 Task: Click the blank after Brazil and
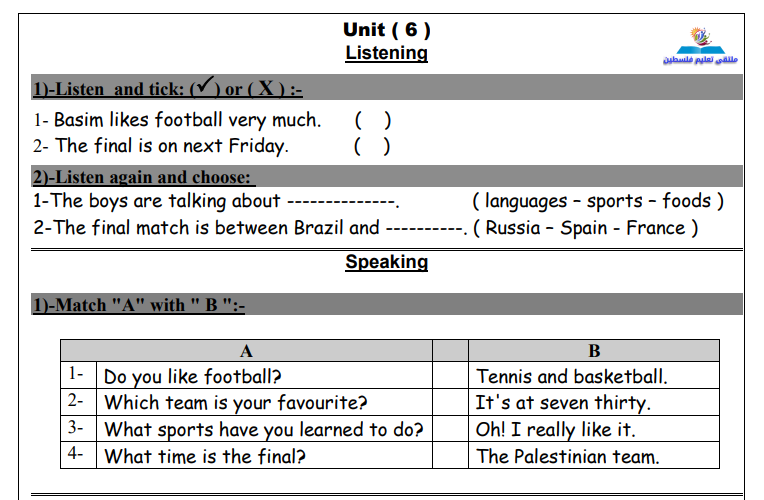[426, 229]
